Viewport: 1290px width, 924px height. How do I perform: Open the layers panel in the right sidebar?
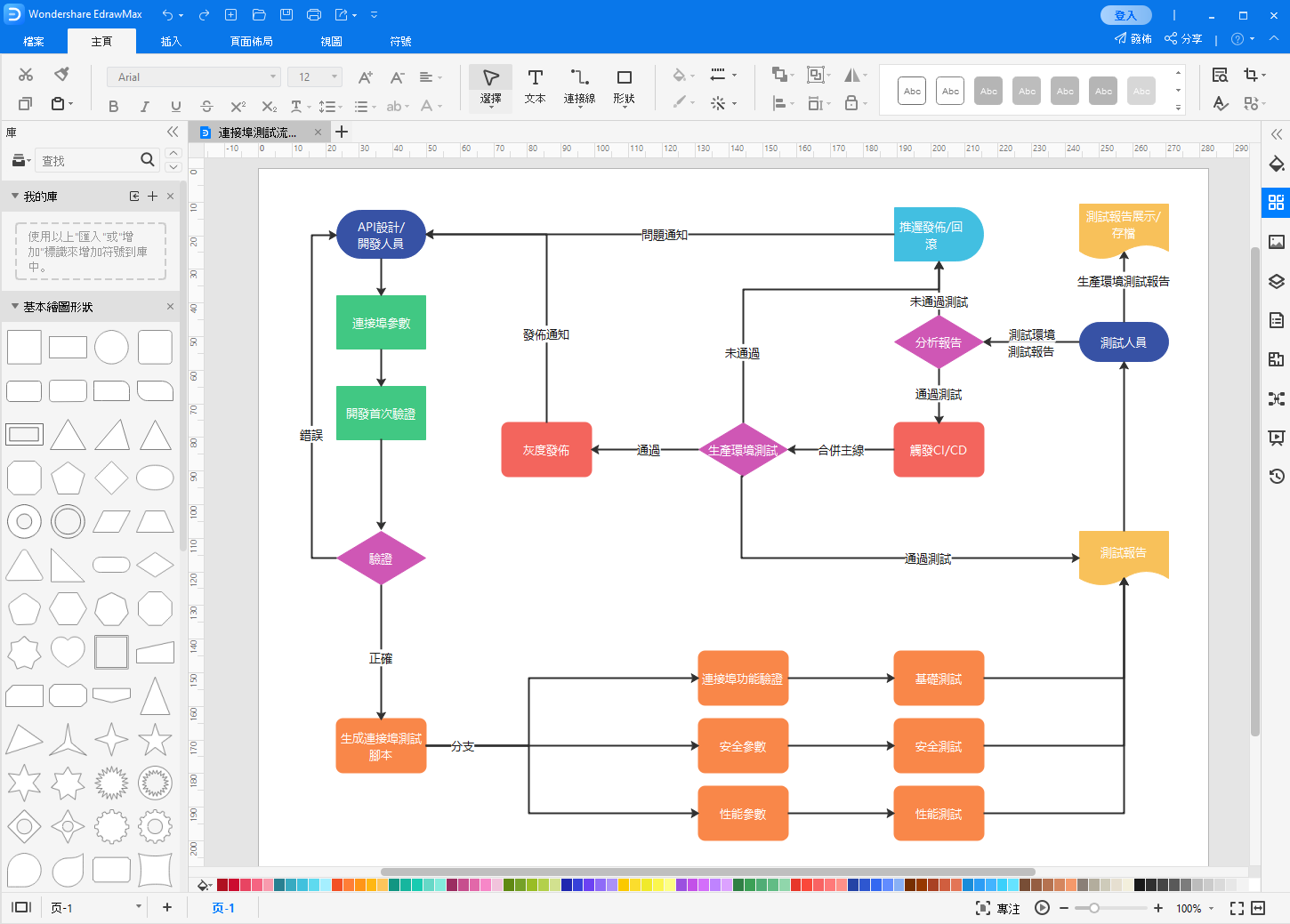pyautogui.click(x=1276, y=281)
